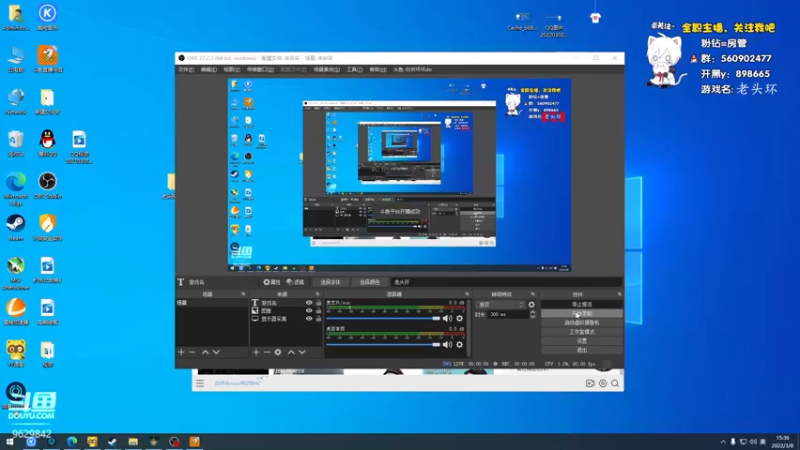
Task: Click 启动虚拟摄像机 virtual camera button
Action: coord(582,323)
